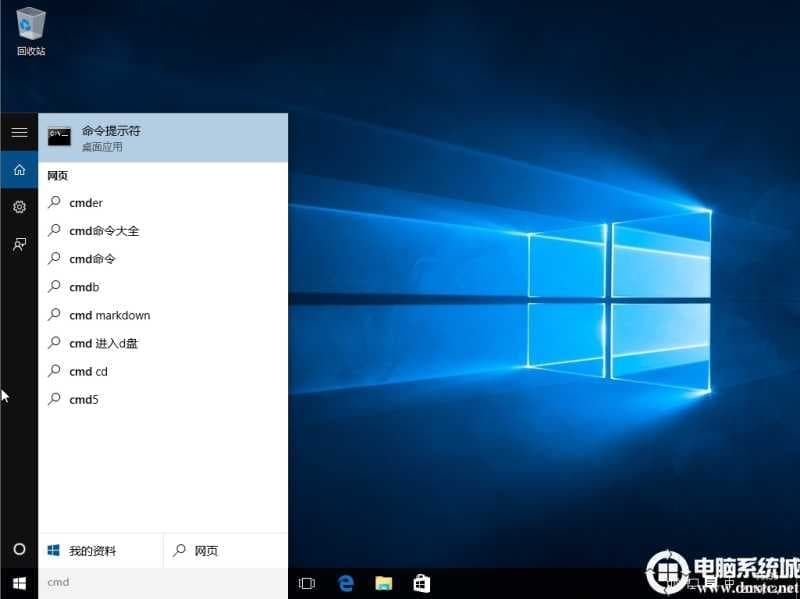The width and height of the screenshot is (800, 599).
Task: Click the cmdb search suggestion
Action: point(83,287)
